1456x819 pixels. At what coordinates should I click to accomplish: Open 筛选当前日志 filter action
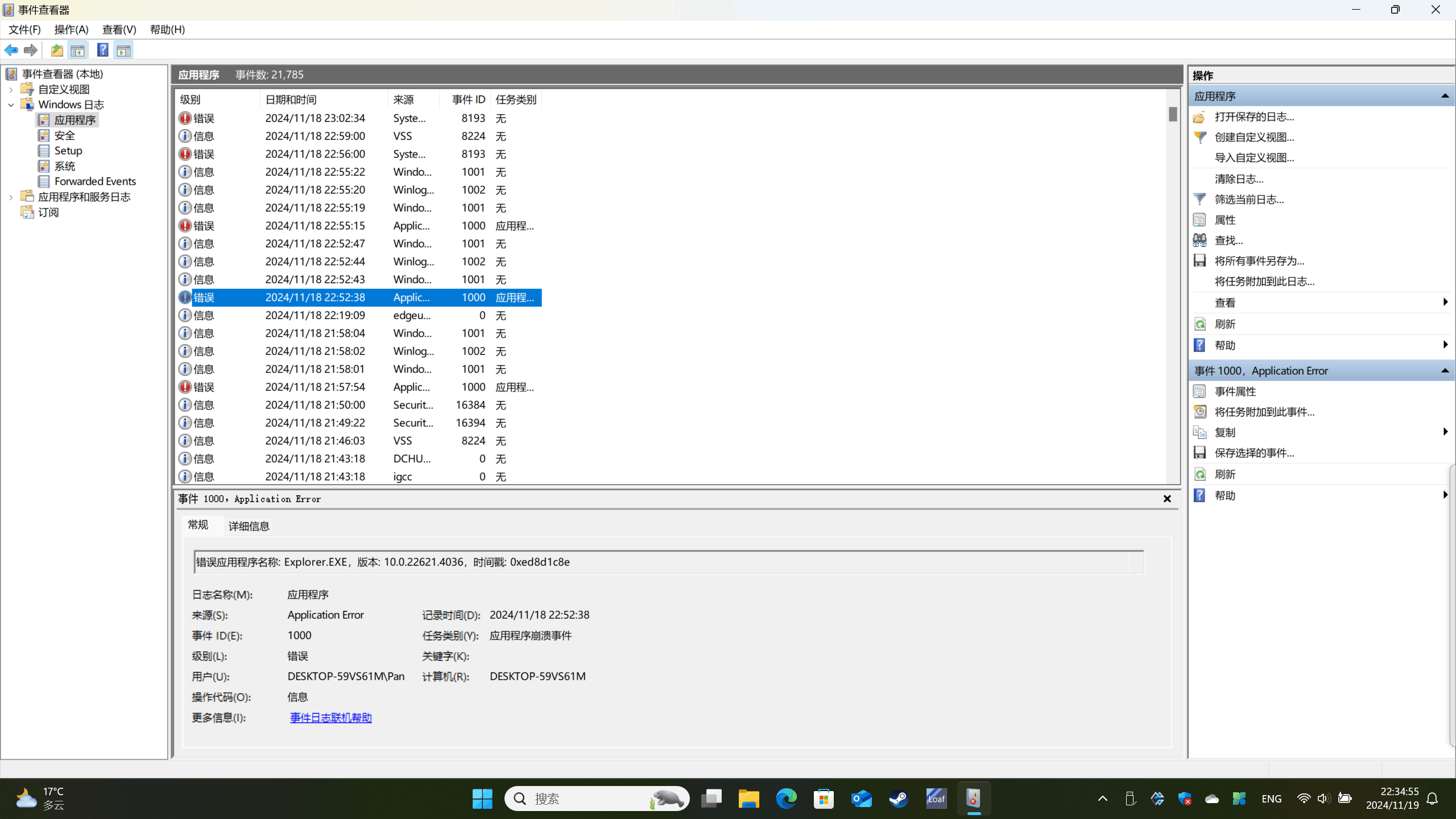(1249, 200)
